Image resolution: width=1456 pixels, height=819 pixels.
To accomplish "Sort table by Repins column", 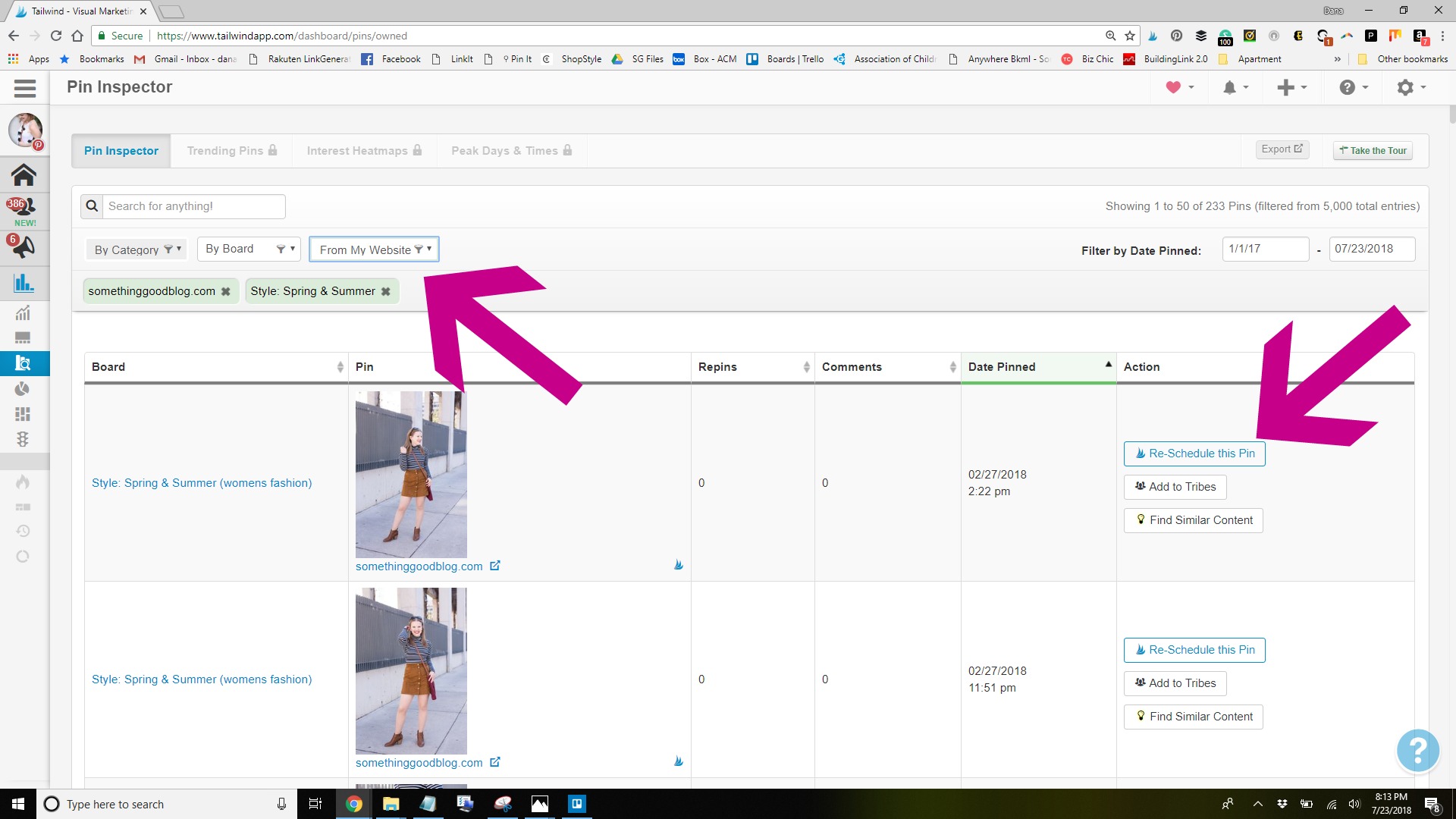I will click(x=752, y=367).
